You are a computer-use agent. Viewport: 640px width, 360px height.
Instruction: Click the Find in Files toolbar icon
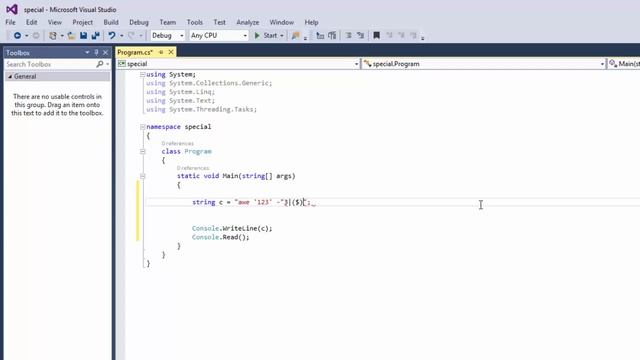[x=296, y=36]
